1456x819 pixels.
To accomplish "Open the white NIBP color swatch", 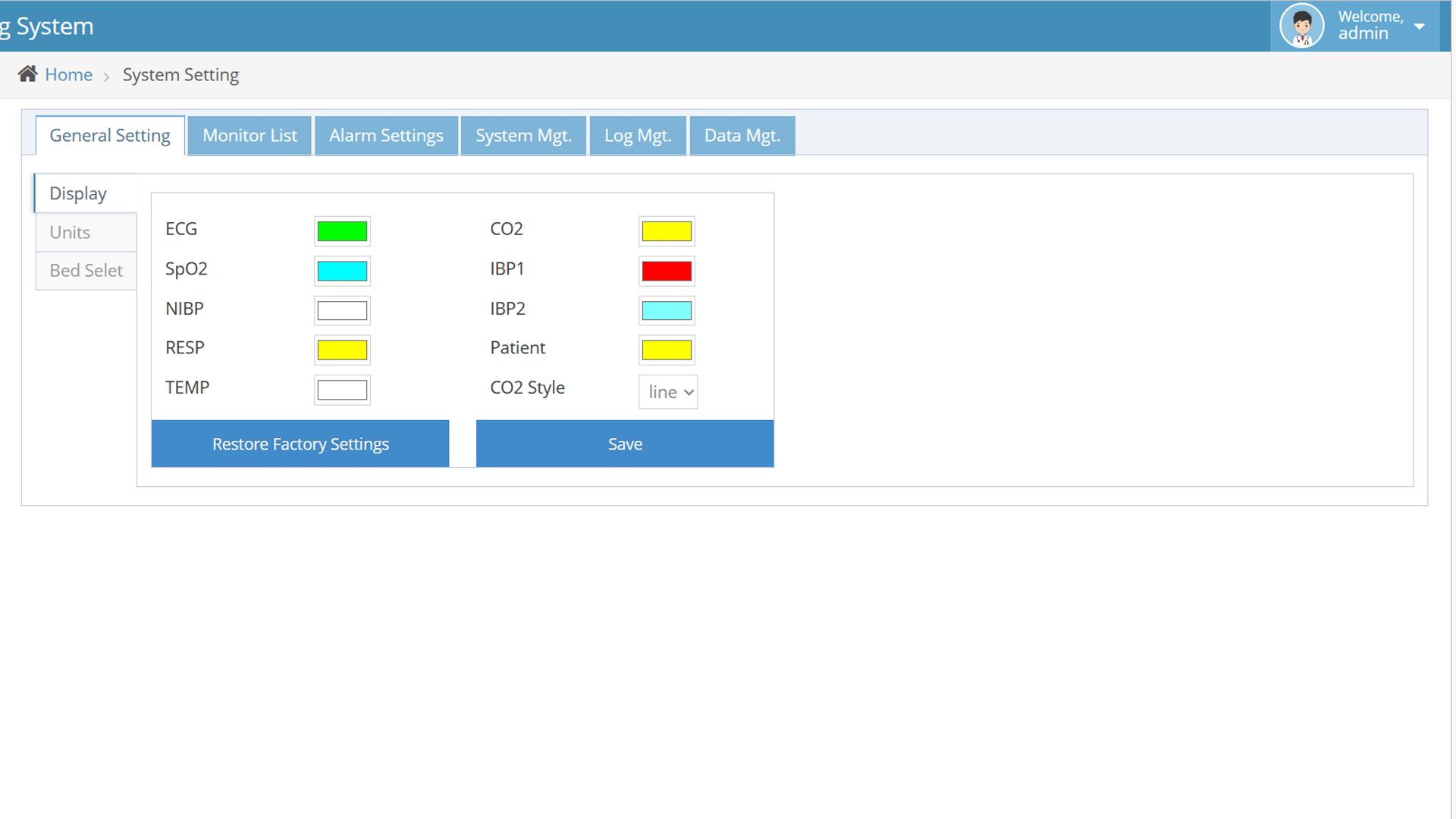I will coord(342,310).
